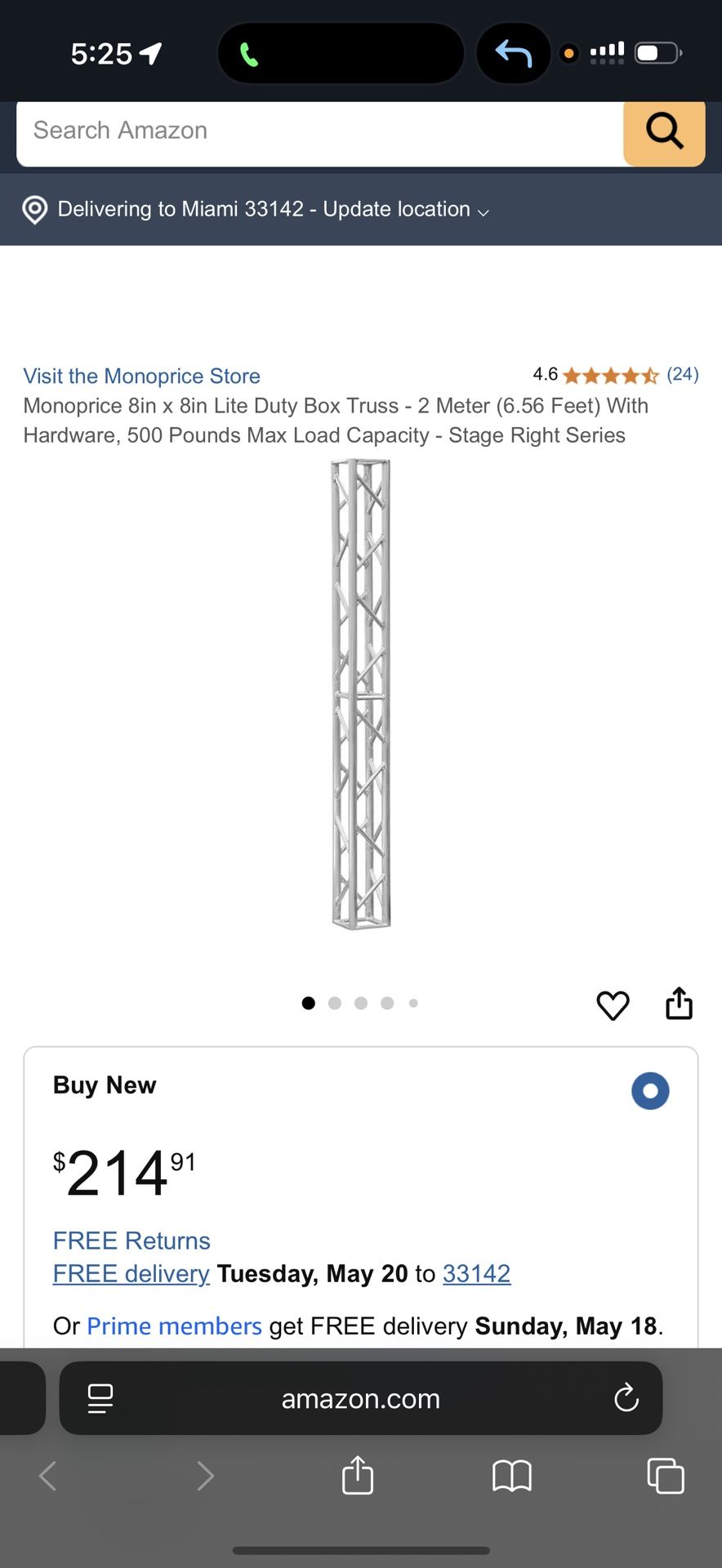Tap the box truss product image
Screen dimensions: 722x1568
[x=361, y=694]
